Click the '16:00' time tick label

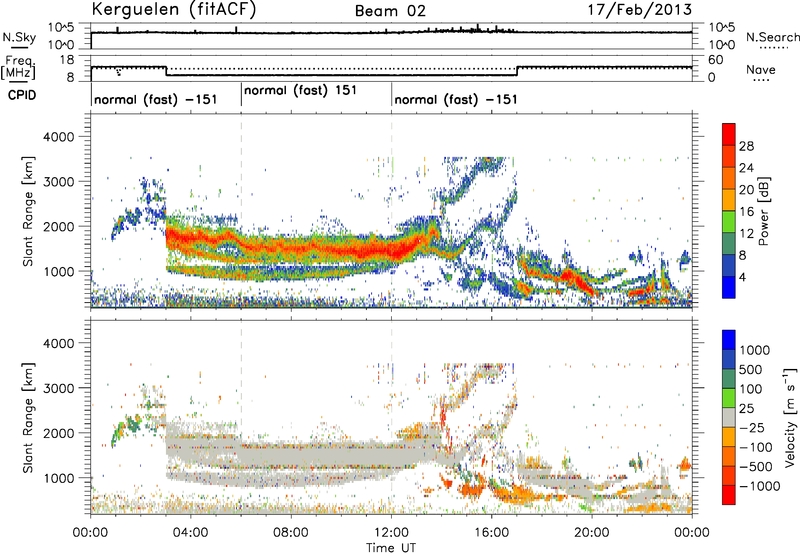point(491,533)
